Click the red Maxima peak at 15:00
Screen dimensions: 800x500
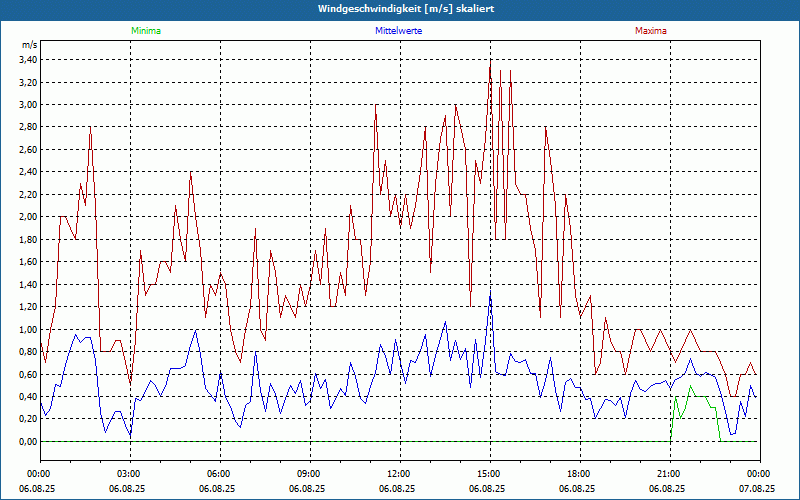coord(490,62)
